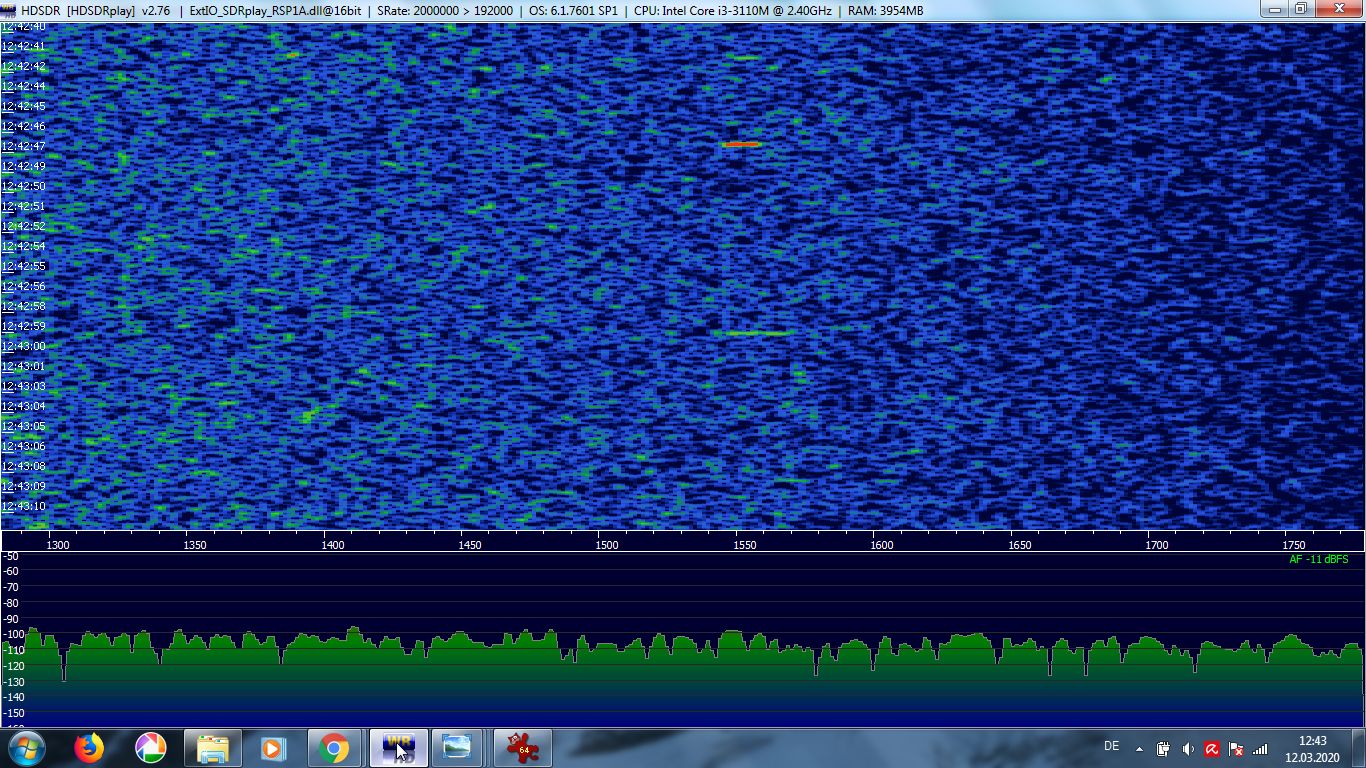Open the Action Center flag tray icon
The image size is (1366, 768).
pyautogui.click(x=1236, y=748)
